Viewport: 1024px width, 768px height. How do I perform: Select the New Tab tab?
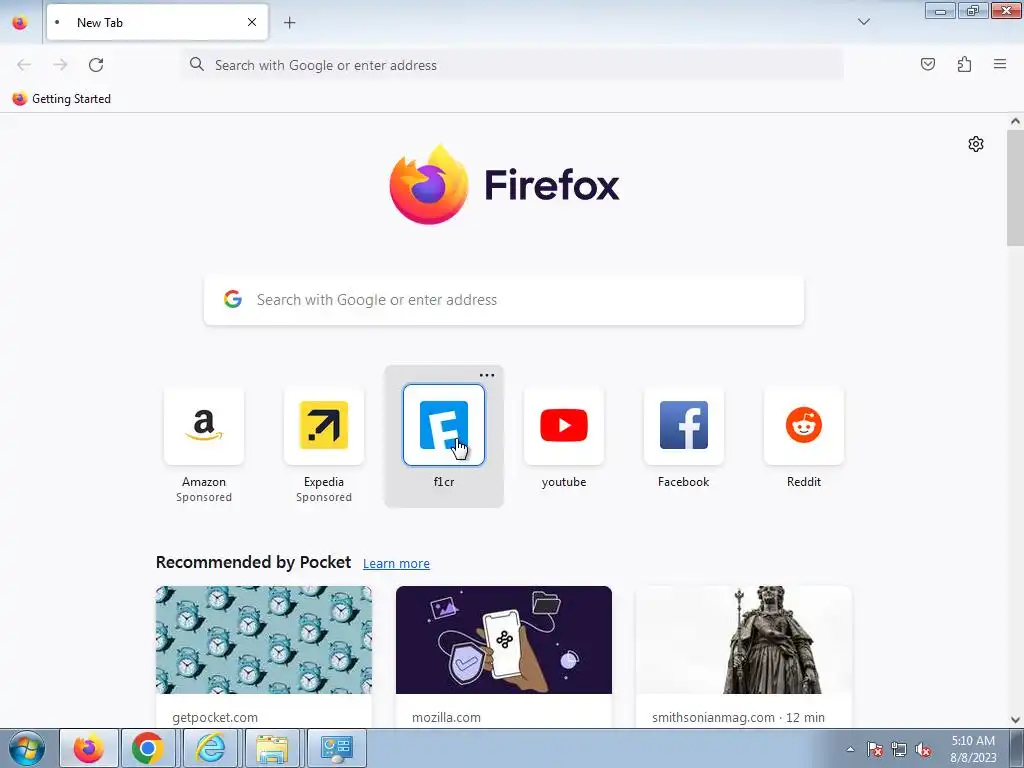click(x=157, y=22)
